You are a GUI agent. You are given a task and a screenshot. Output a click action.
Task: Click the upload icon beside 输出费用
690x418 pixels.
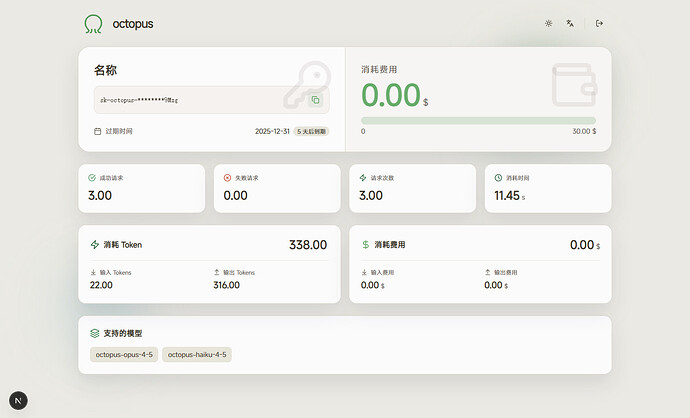488,272
